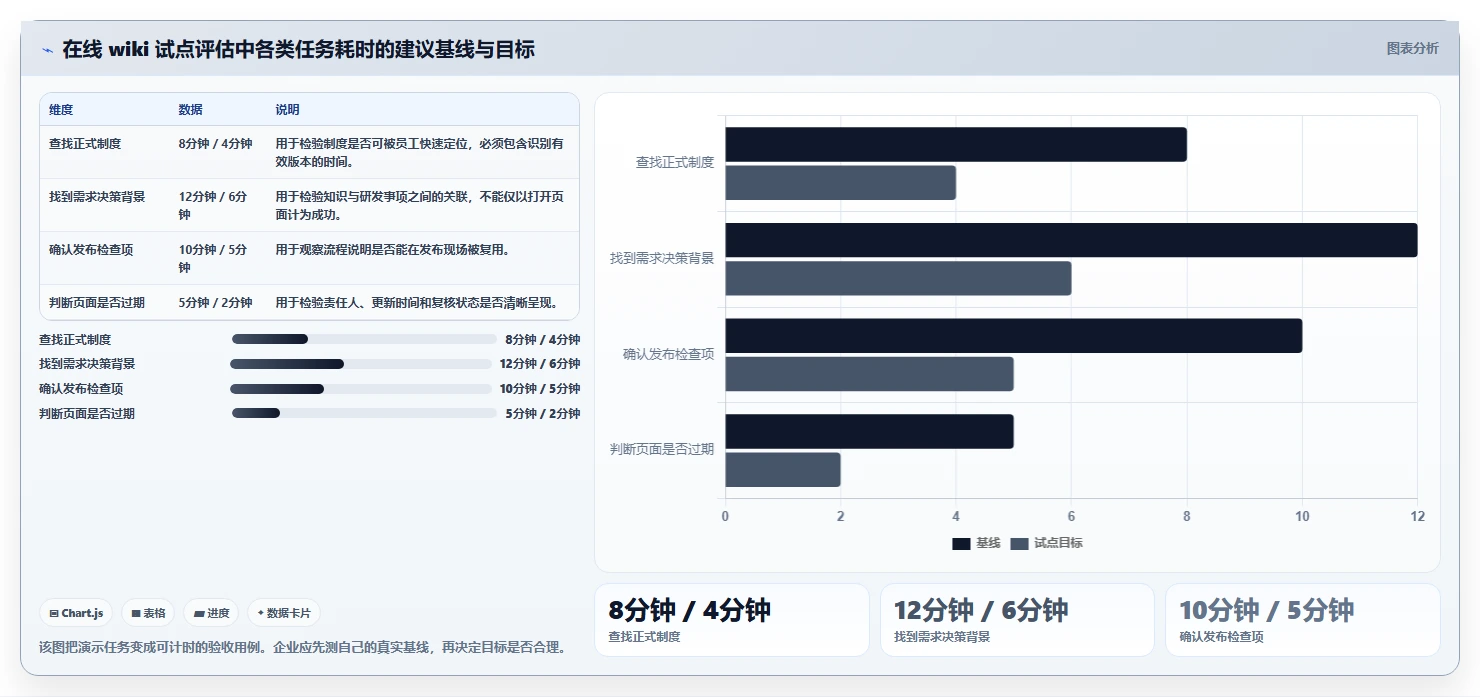
Task: Click the 维度 column header
Action: (61, 110)
